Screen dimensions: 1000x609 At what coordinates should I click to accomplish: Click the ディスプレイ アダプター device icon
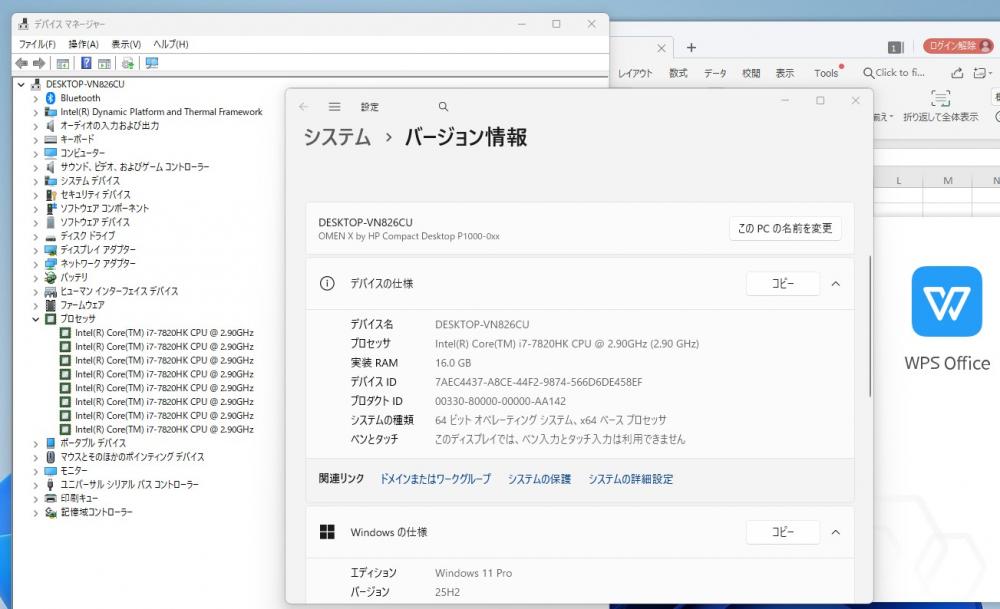50,250
